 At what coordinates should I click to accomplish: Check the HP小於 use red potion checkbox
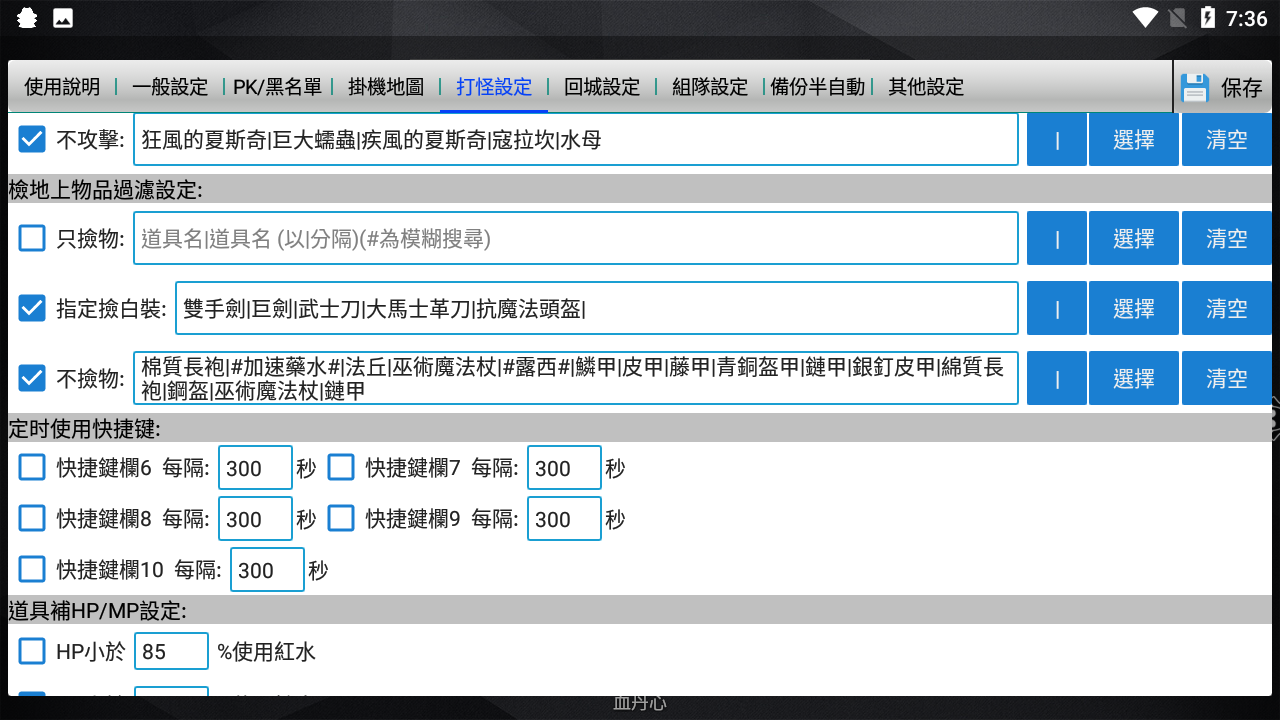(33, 652)
